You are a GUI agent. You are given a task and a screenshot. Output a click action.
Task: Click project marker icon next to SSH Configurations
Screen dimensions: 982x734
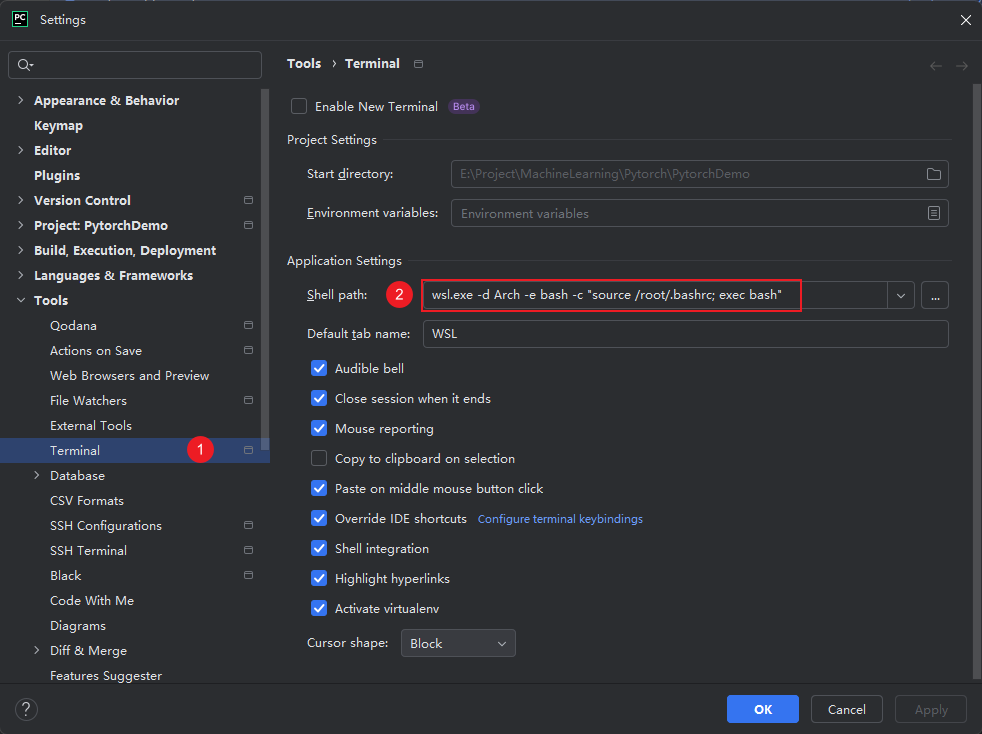(249, 525)
